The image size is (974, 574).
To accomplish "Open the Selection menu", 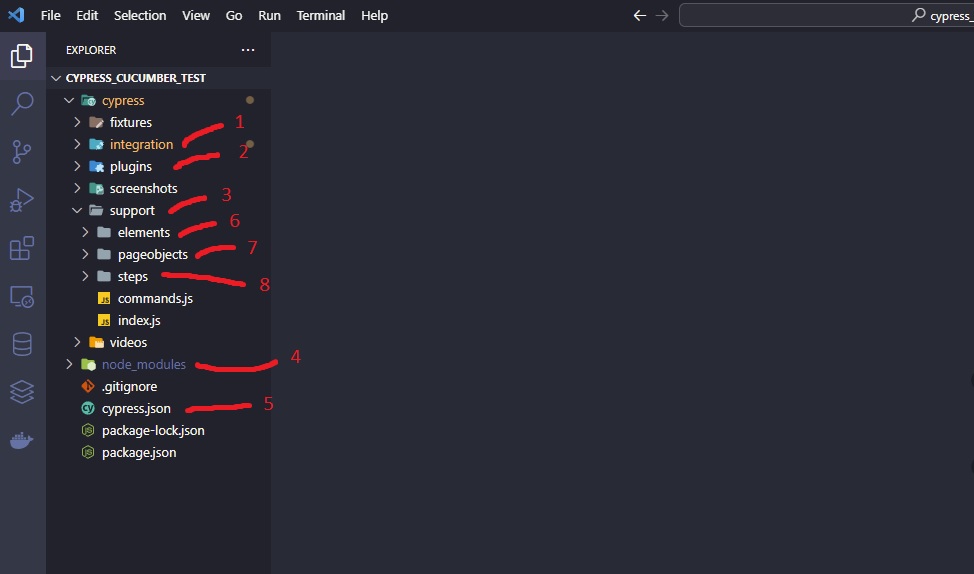I will click(x=140, y=16).
